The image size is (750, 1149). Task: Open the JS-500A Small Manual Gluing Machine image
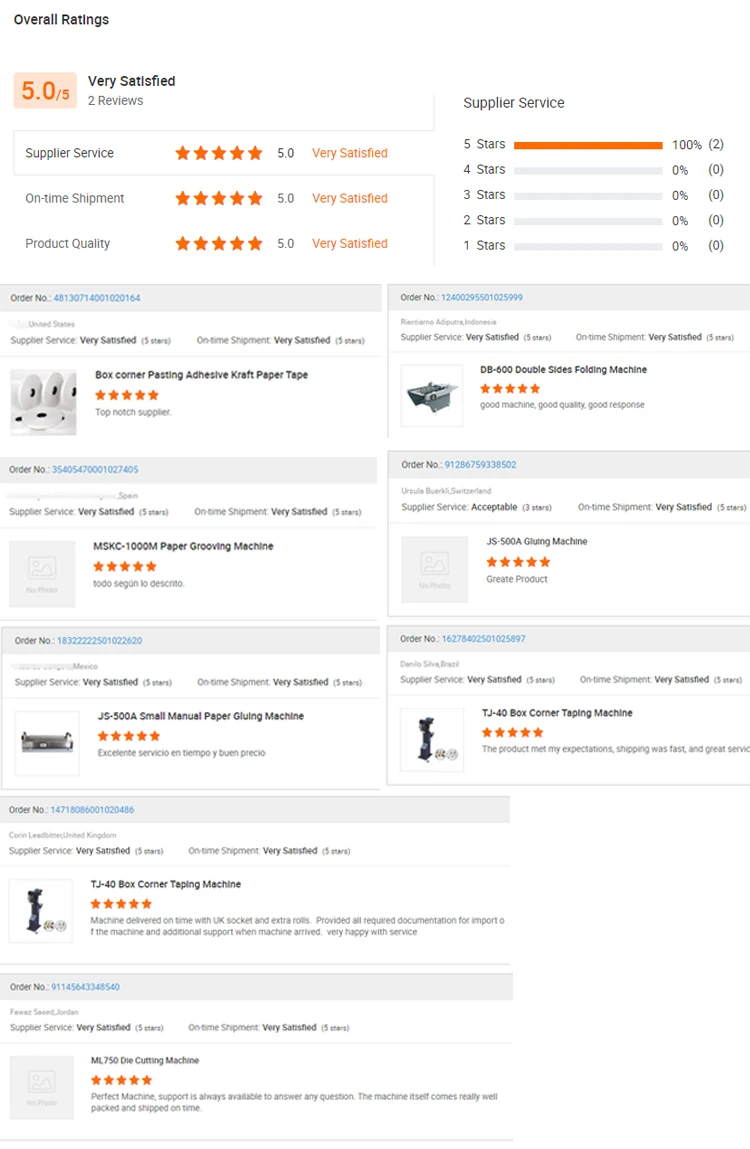tap(47, 744)
